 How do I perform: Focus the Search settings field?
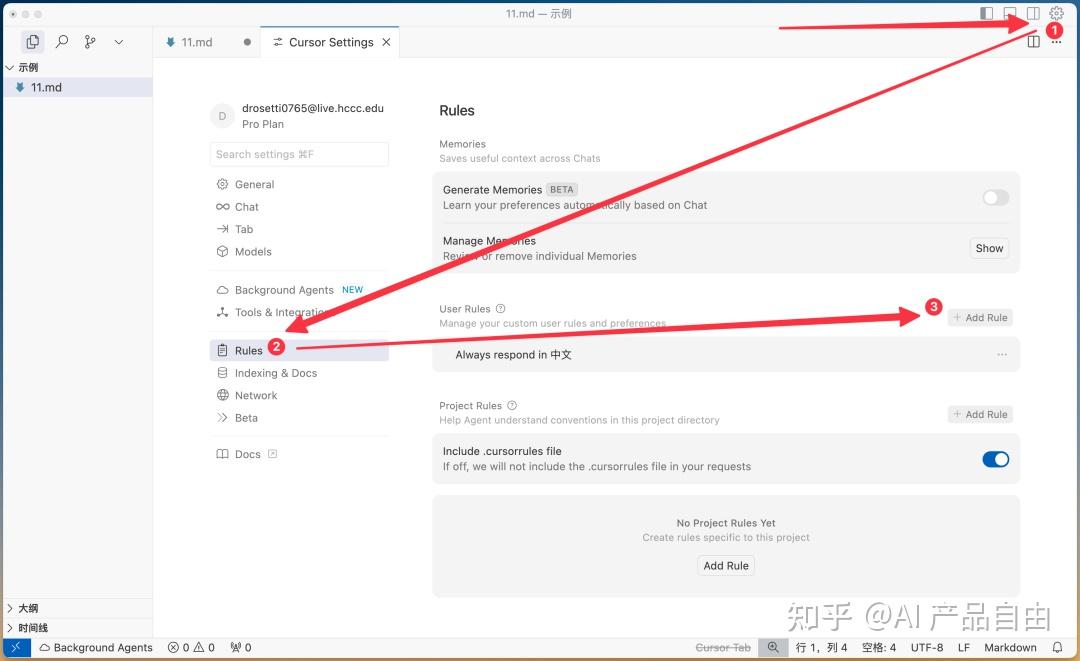299,154
